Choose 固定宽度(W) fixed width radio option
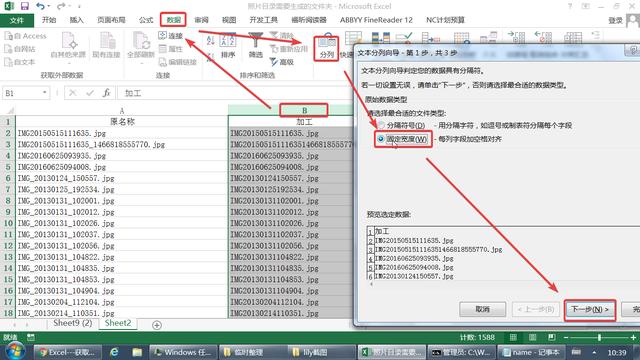Viewport: 640px width, 360px height. (403, 139)
